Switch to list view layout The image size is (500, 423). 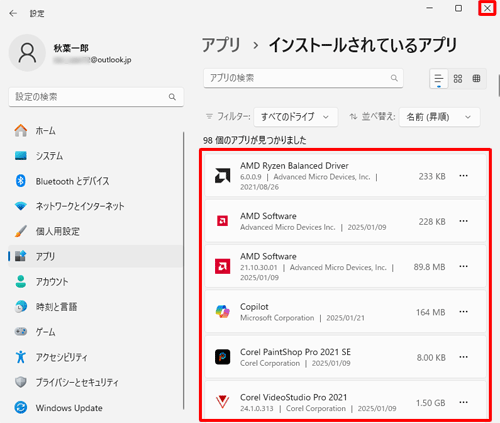click(x=439, y=79)
